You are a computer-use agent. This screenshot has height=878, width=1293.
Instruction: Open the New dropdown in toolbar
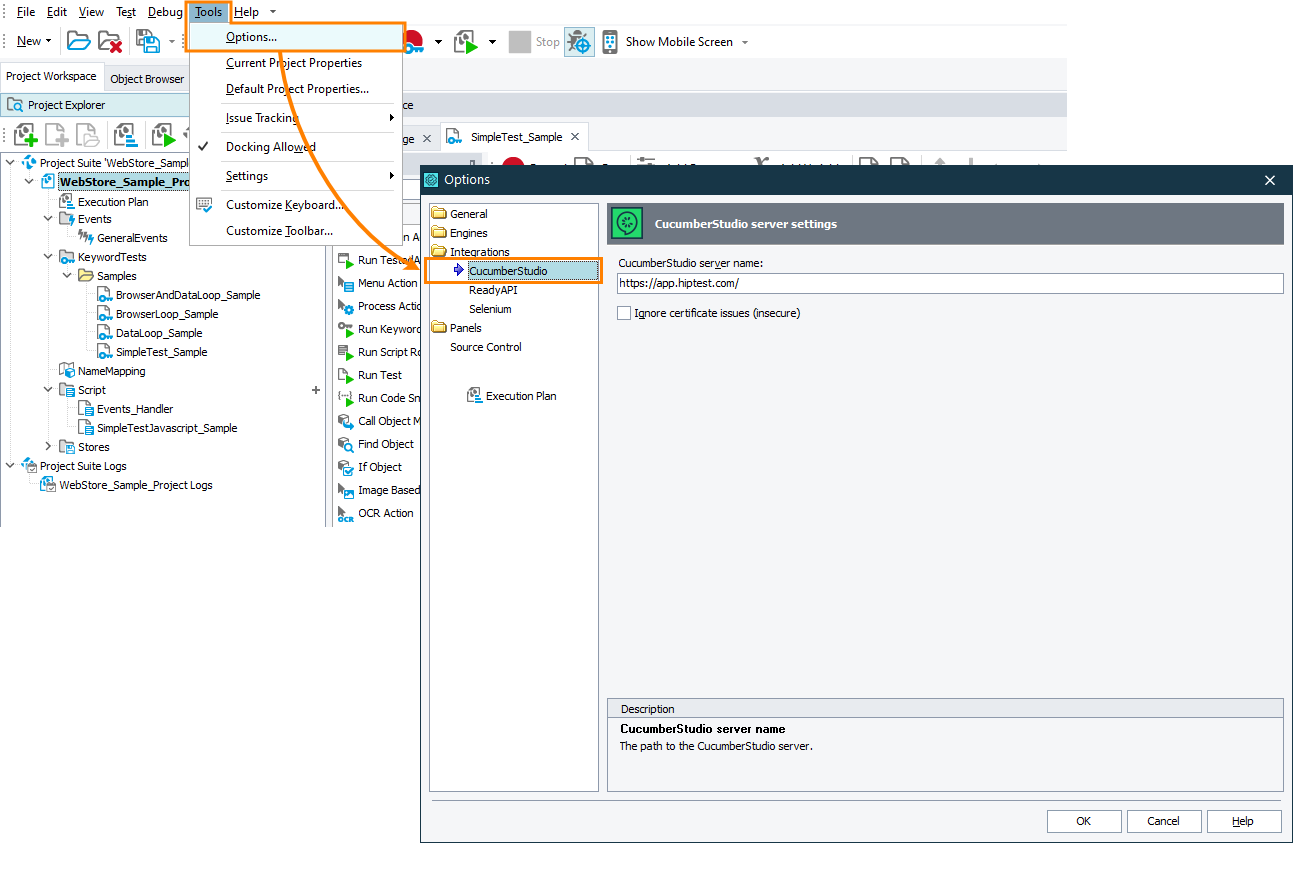point(34,42)
